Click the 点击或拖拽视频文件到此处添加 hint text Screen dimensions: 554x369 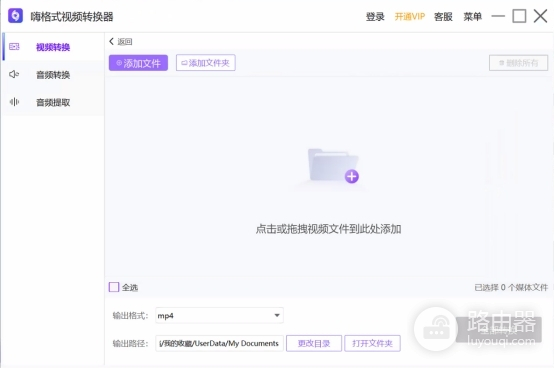[328, 229]
